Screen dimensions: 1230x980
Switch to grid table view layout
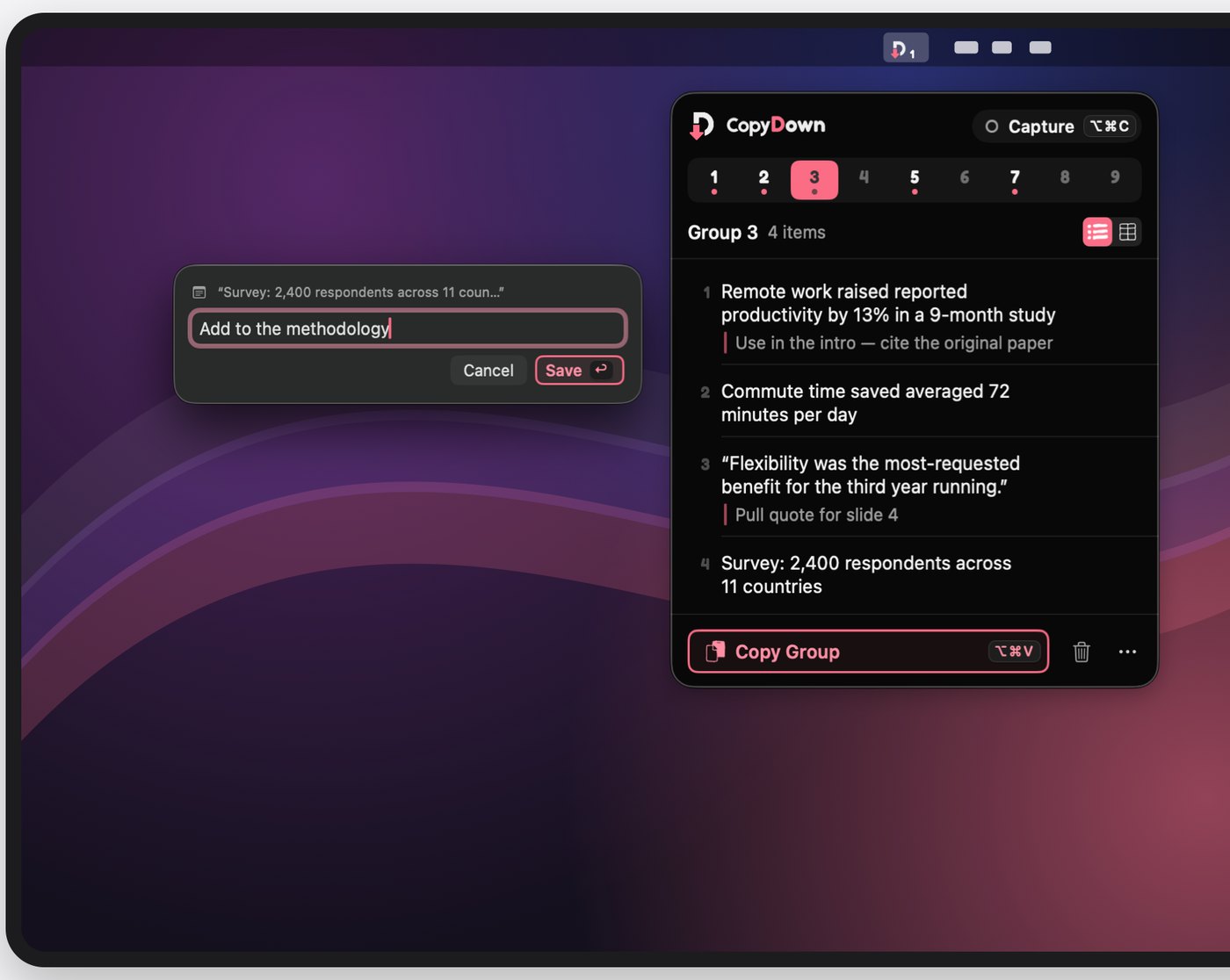coord(1127,232)
